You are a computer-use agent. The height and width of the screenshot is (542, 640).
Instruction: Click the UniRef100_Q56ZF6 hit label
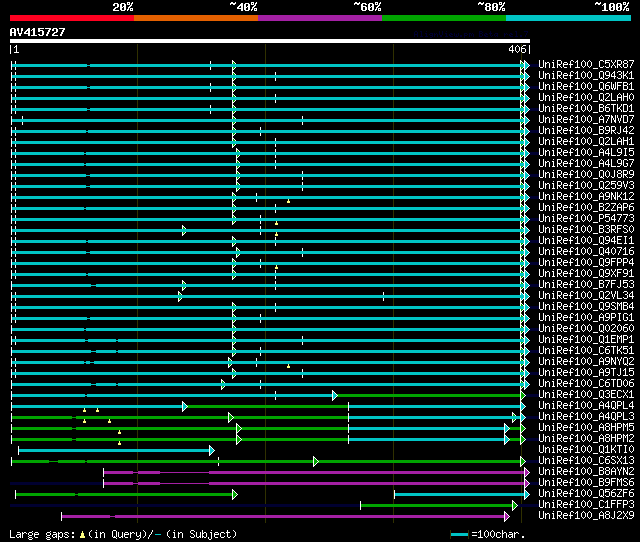[x=586, y=494]
